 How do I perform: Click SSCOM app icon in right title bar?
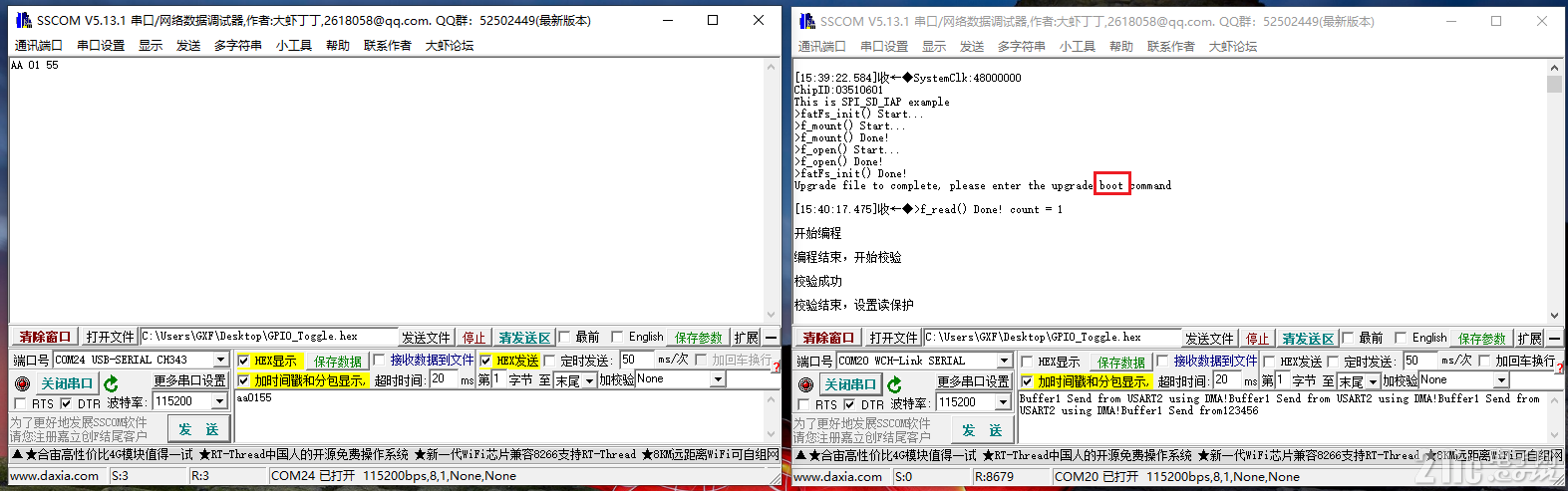pos(806,21)
